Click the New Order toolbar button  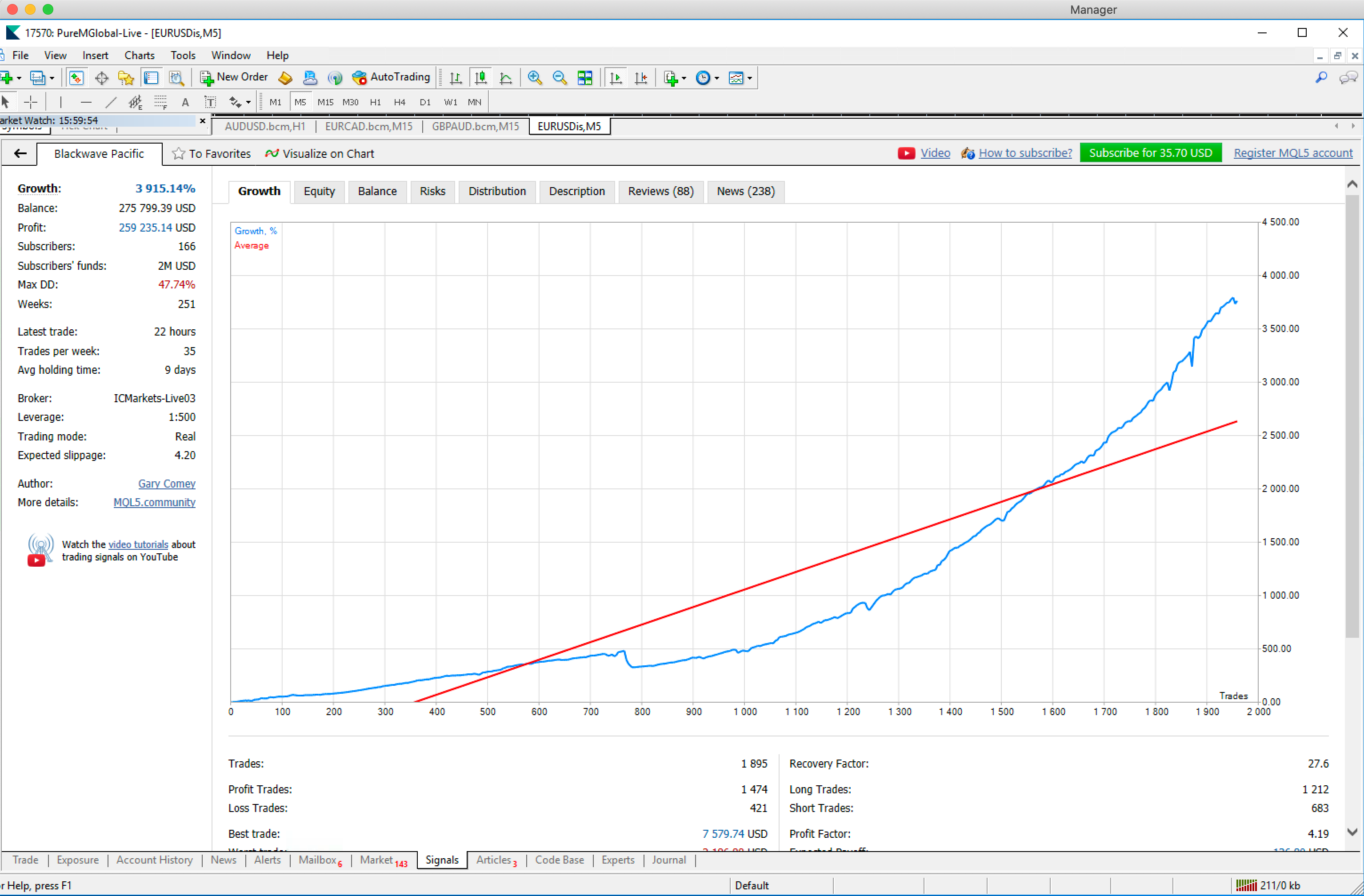click(234, 77)
